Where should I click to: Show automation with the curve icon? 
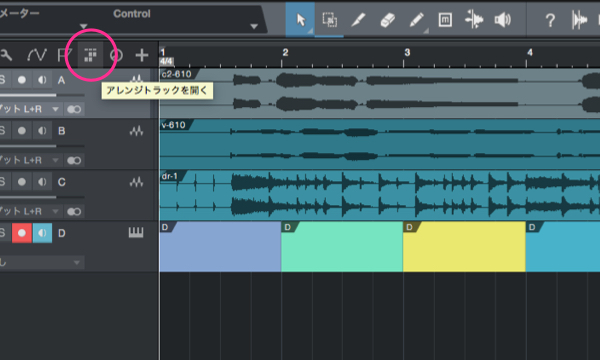(x=37, y=55)
